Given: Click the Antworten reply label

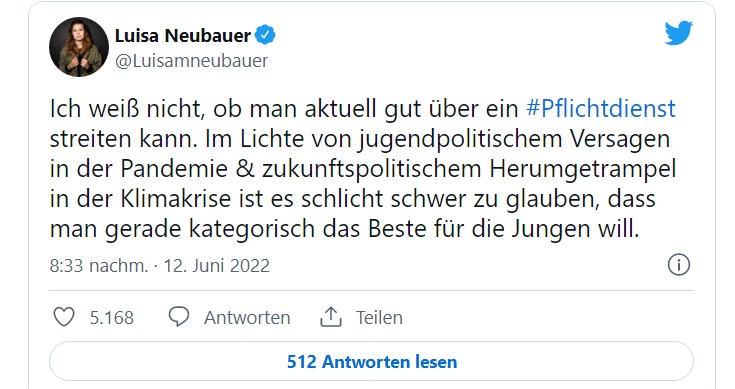Looking at the screenshot, I should coord(247,318).
